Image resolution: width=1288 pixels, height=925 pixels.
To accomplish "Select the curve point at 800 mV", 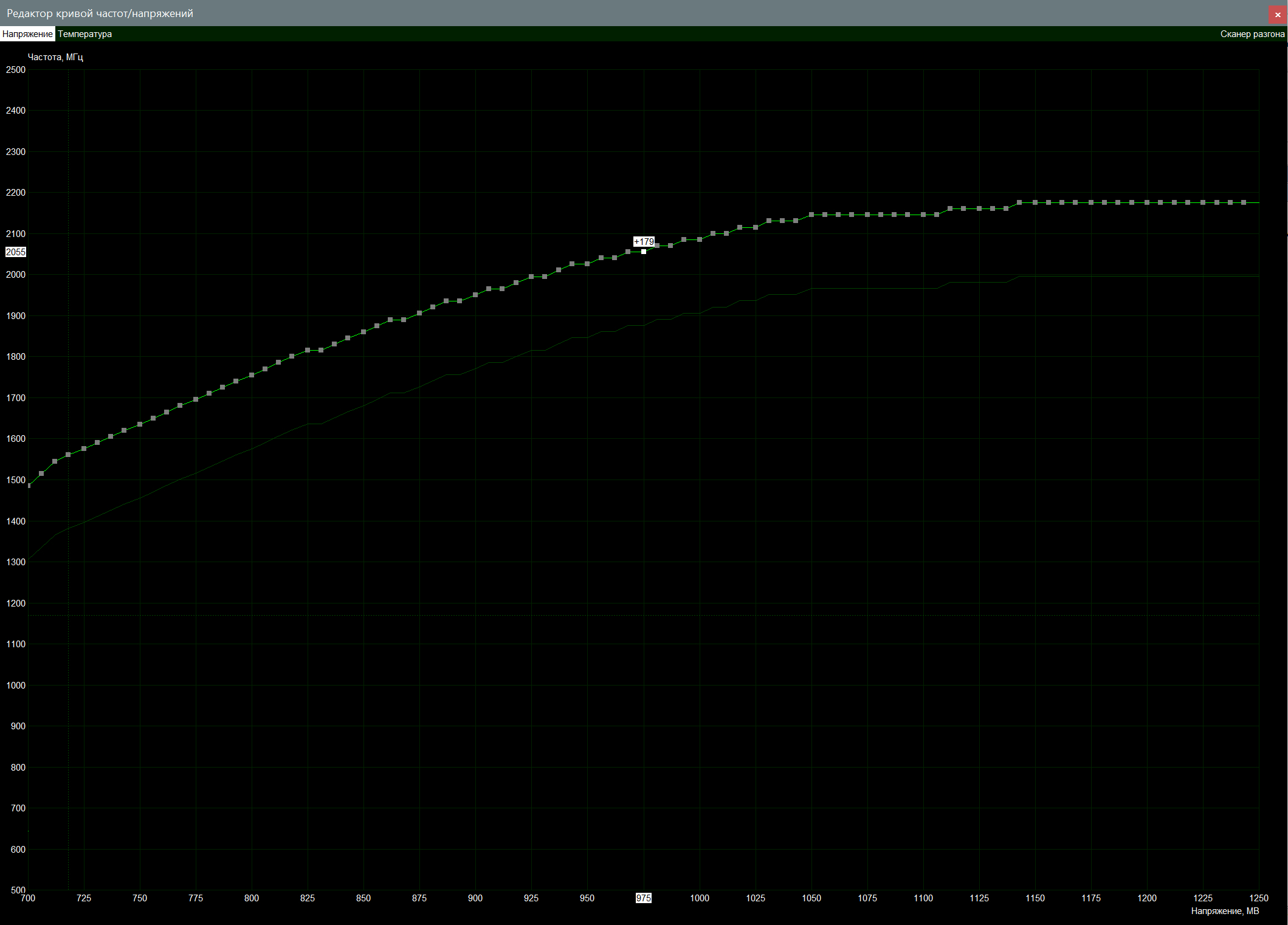I will point(252,375).
